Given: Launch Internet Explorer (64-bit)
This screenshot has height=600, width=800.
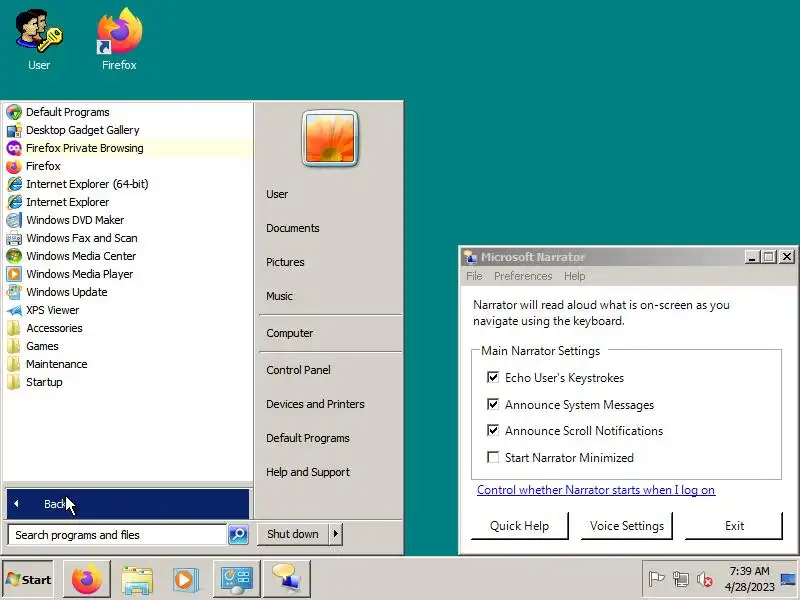Looking at the screenshot, I should tap(128, 184).
